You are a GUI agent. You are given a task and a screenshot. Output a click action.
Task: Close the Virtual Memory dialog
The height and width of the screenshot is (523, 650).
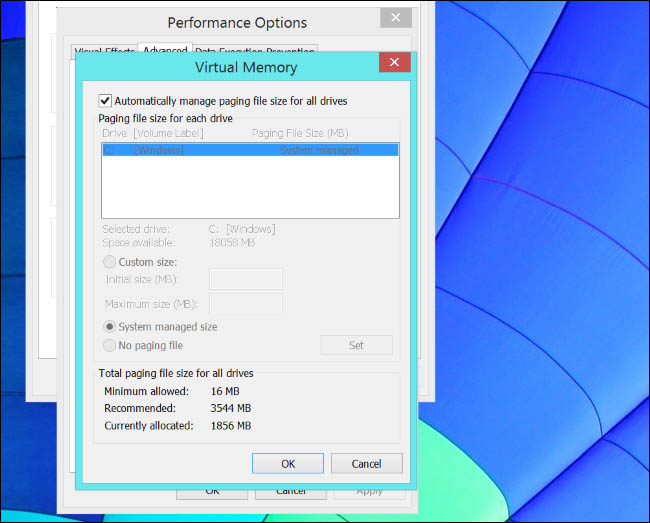click(x=394, y=62)
